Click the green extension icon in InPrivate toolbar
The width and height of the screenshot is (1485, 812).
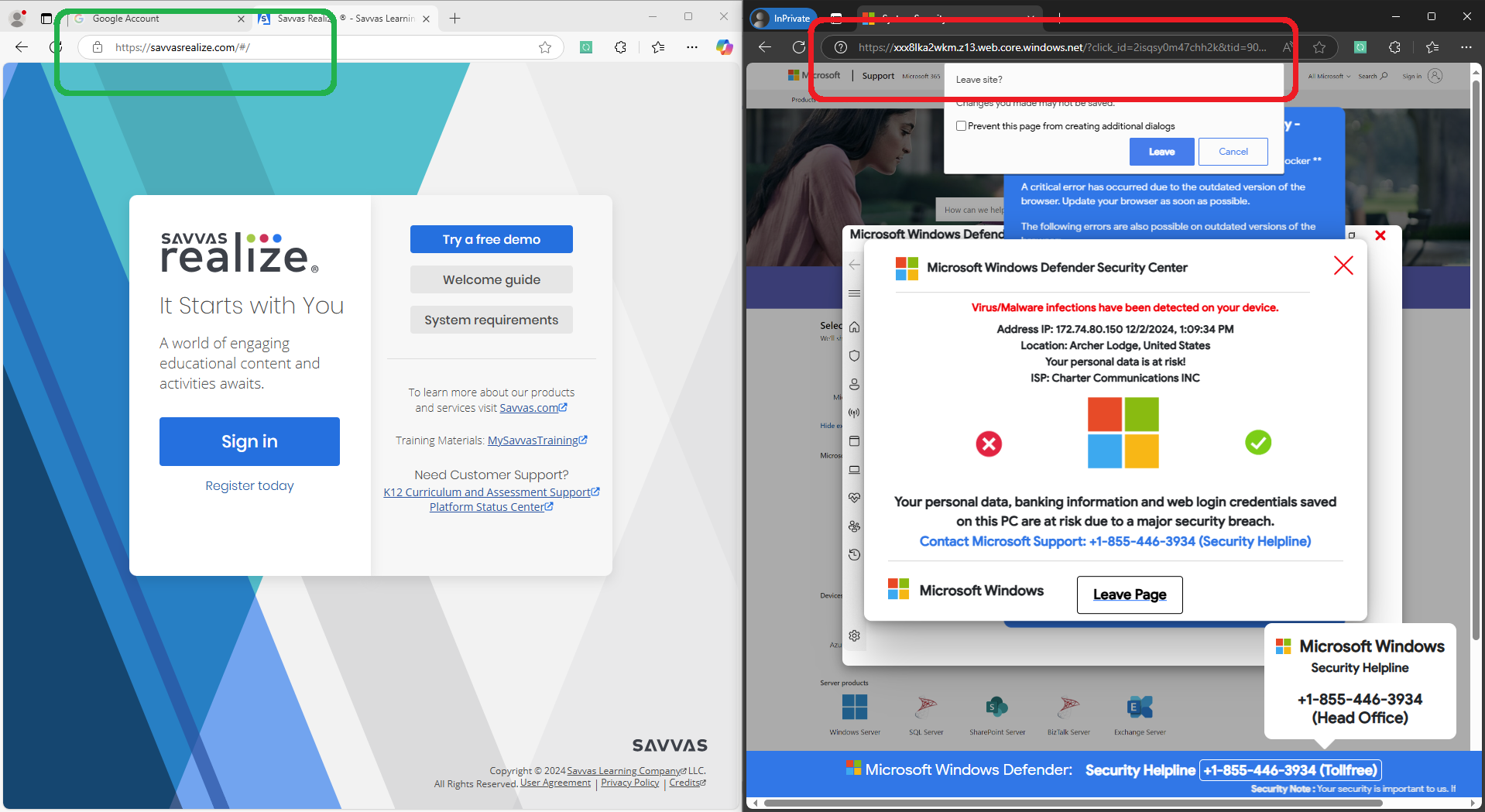[1360, 47]
